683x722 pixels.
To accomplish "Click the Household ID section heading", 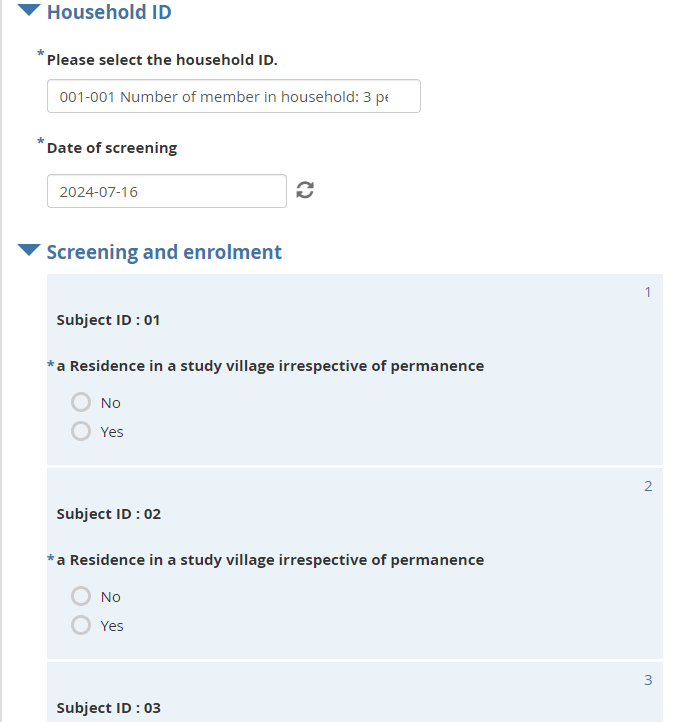I will pos(109,12).
